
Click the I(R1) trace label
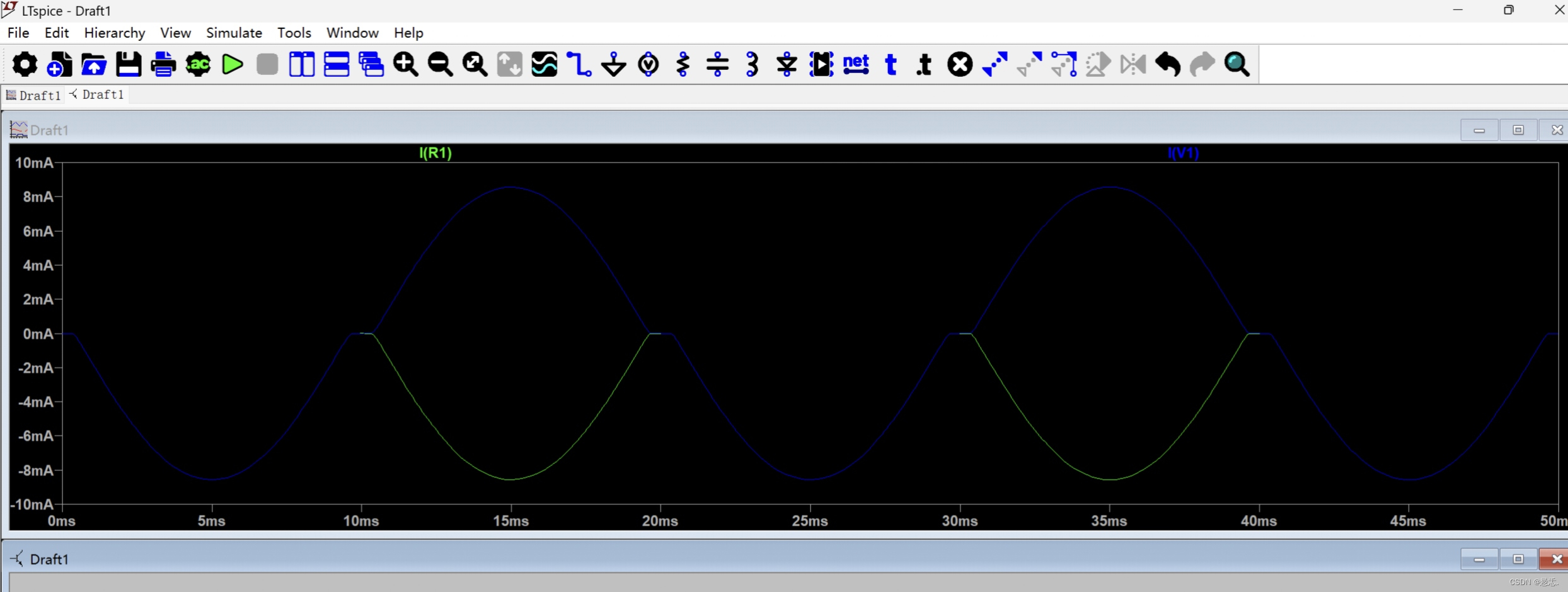(x=435, y=153)
